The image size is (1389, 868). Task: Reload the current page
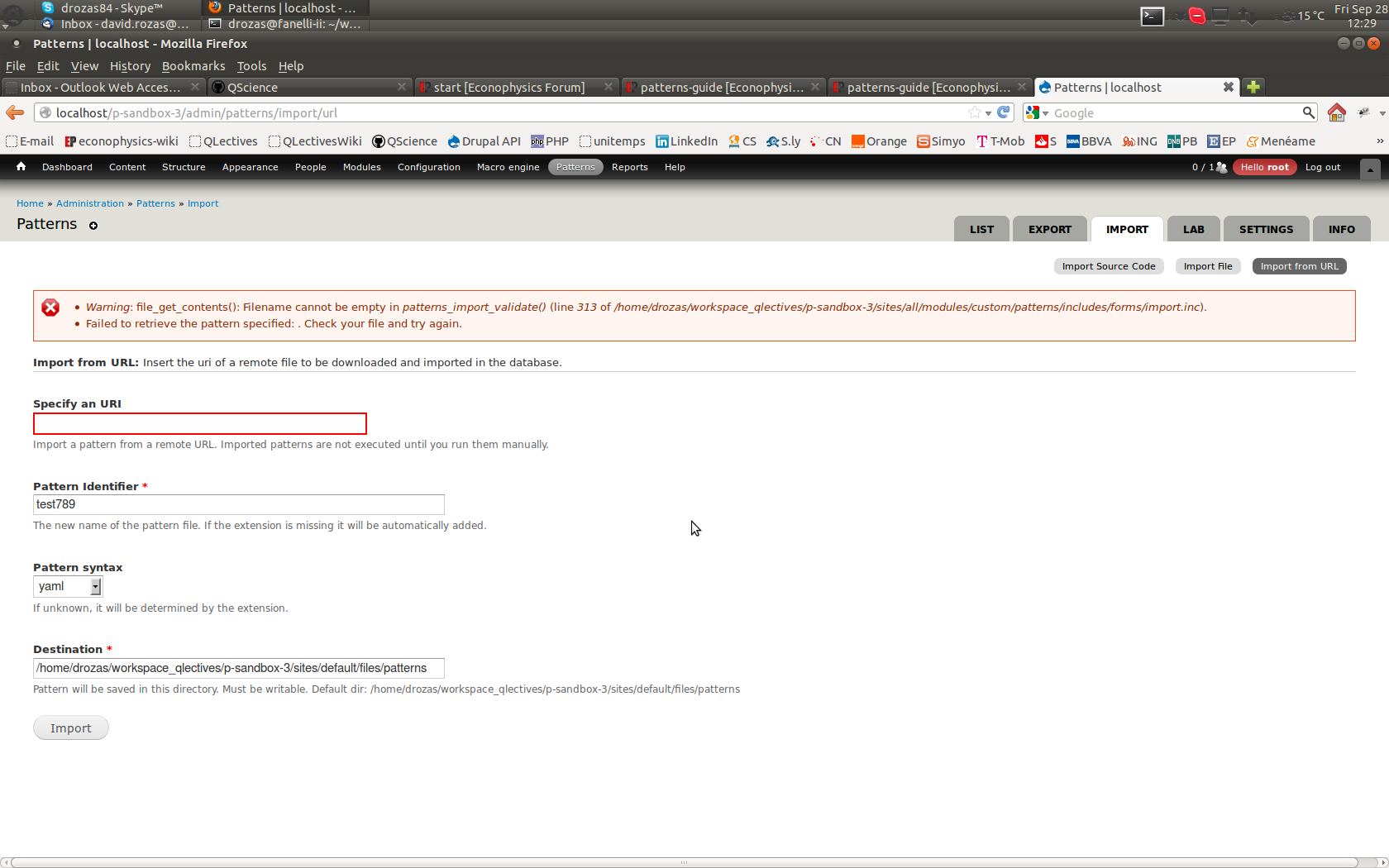(x=1003, y=112)
